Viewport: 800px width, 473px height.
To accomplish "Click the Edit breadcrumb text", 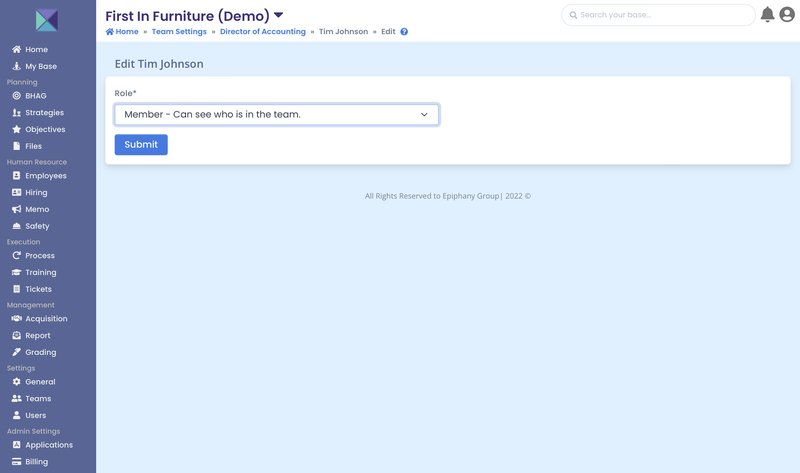I will click(388, 32).
